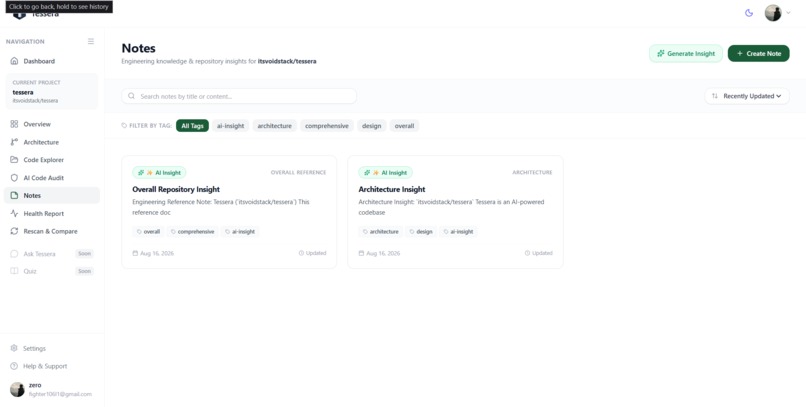Click the Code Explorer folder icon
Screen dimensions: 806x407
(x=14, y=160)
